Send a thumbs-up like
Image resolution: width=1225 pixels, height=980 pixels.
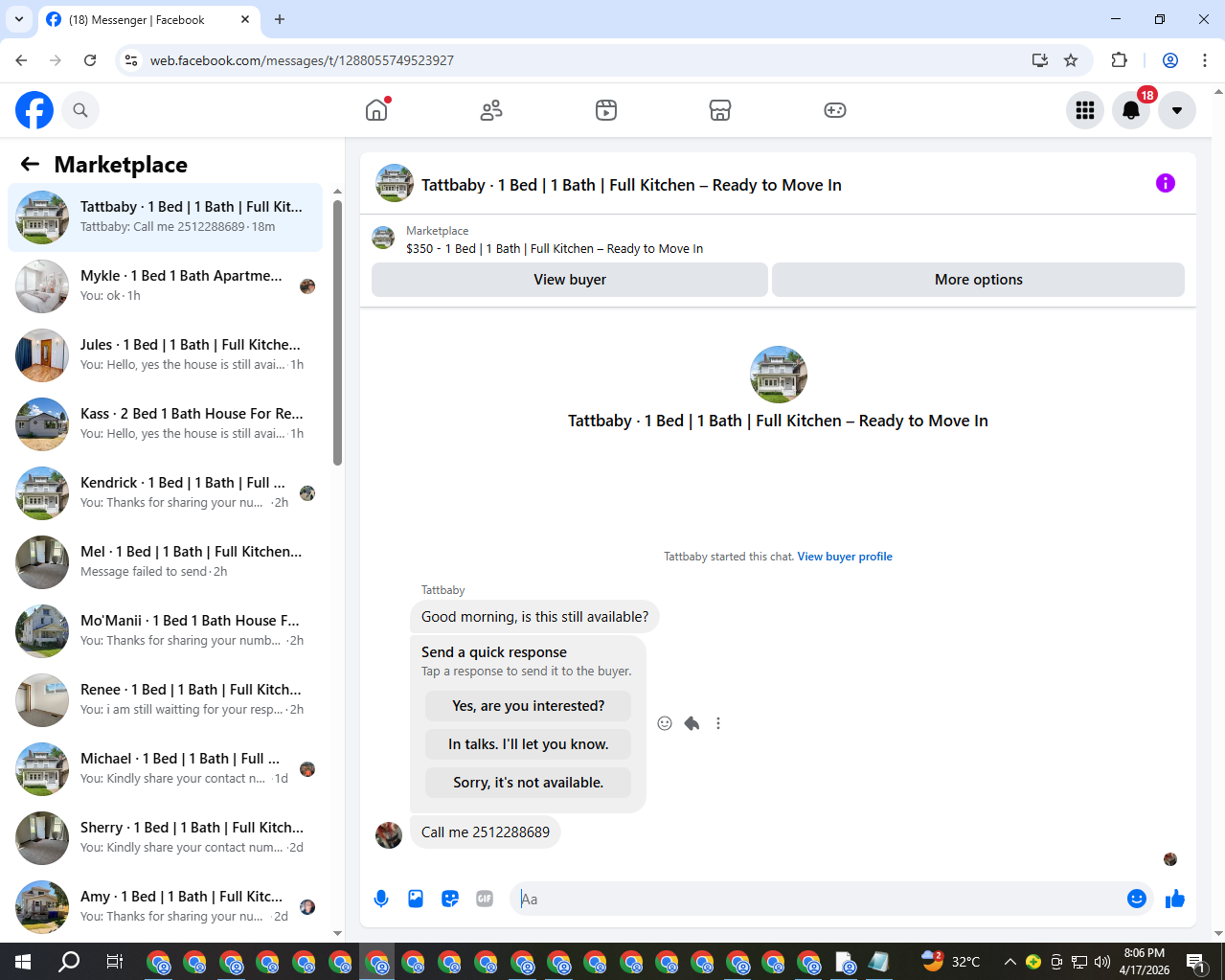click(1175, 899)
